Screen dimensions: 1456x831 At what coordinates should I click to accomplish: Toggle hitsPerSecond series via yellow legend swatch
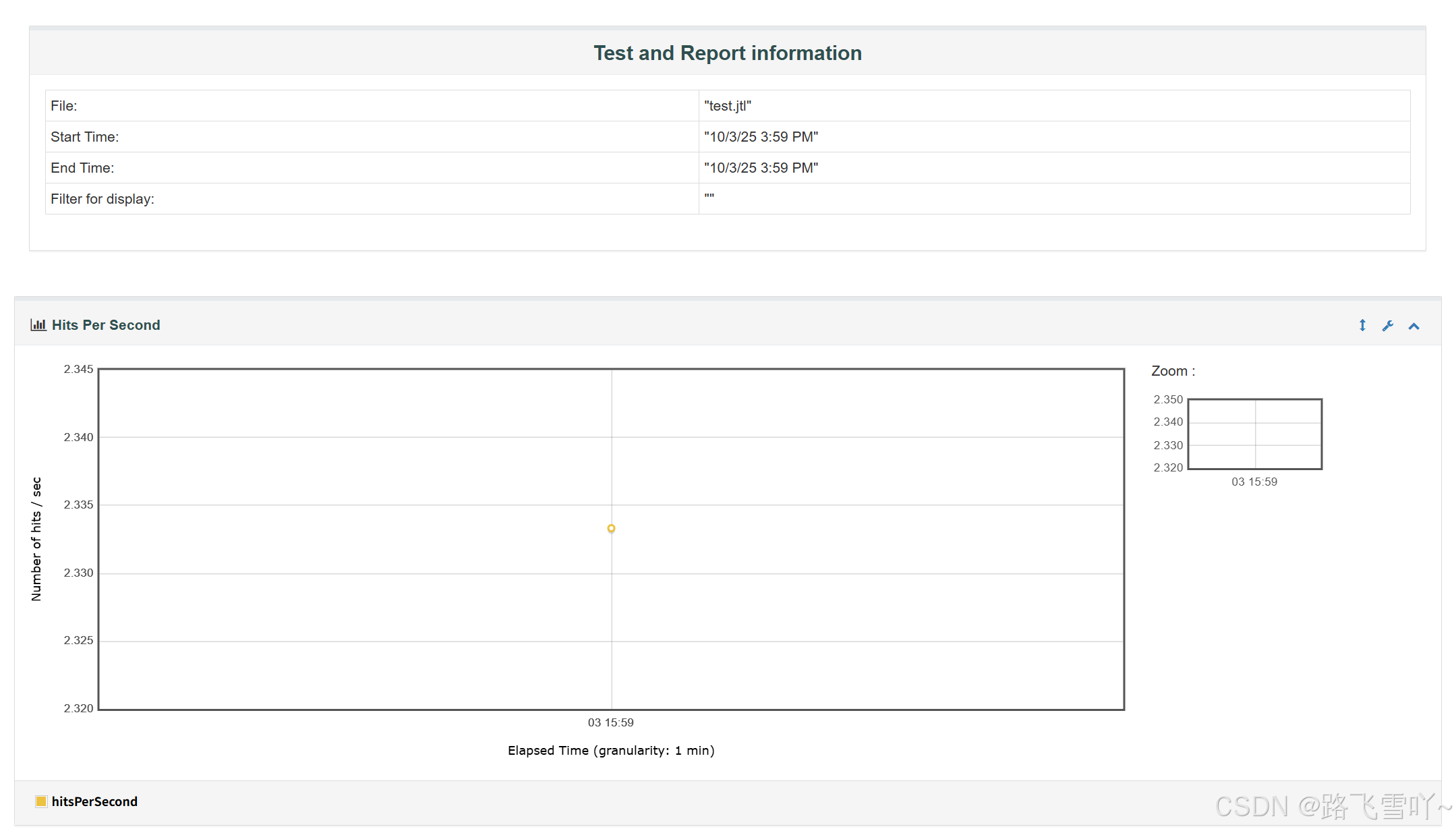[41, 801]
